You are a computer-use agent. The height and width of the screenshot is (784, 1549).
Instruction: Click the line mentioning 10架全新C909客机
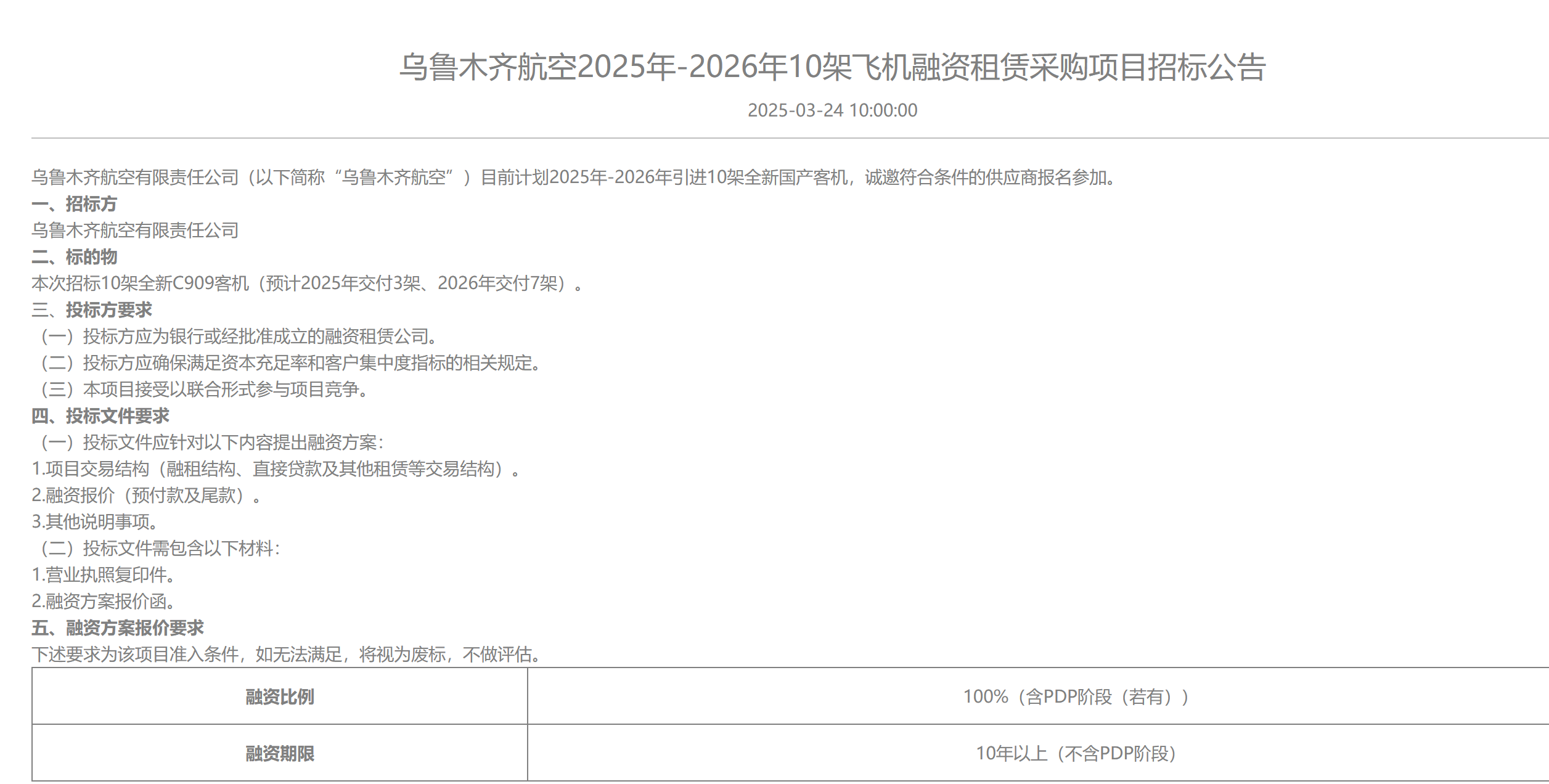click(307, 284)
